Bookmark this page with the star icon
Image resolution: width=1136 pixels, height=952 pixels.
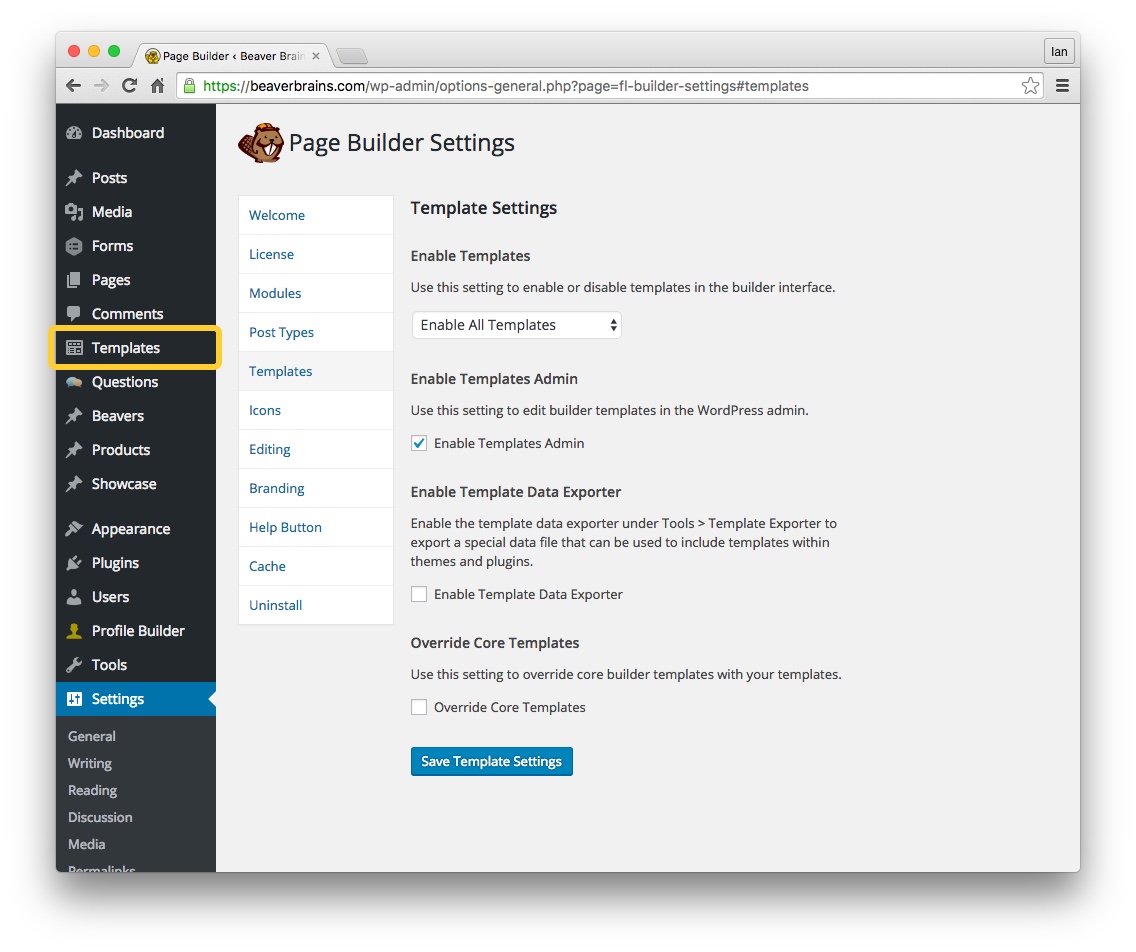1030,85
